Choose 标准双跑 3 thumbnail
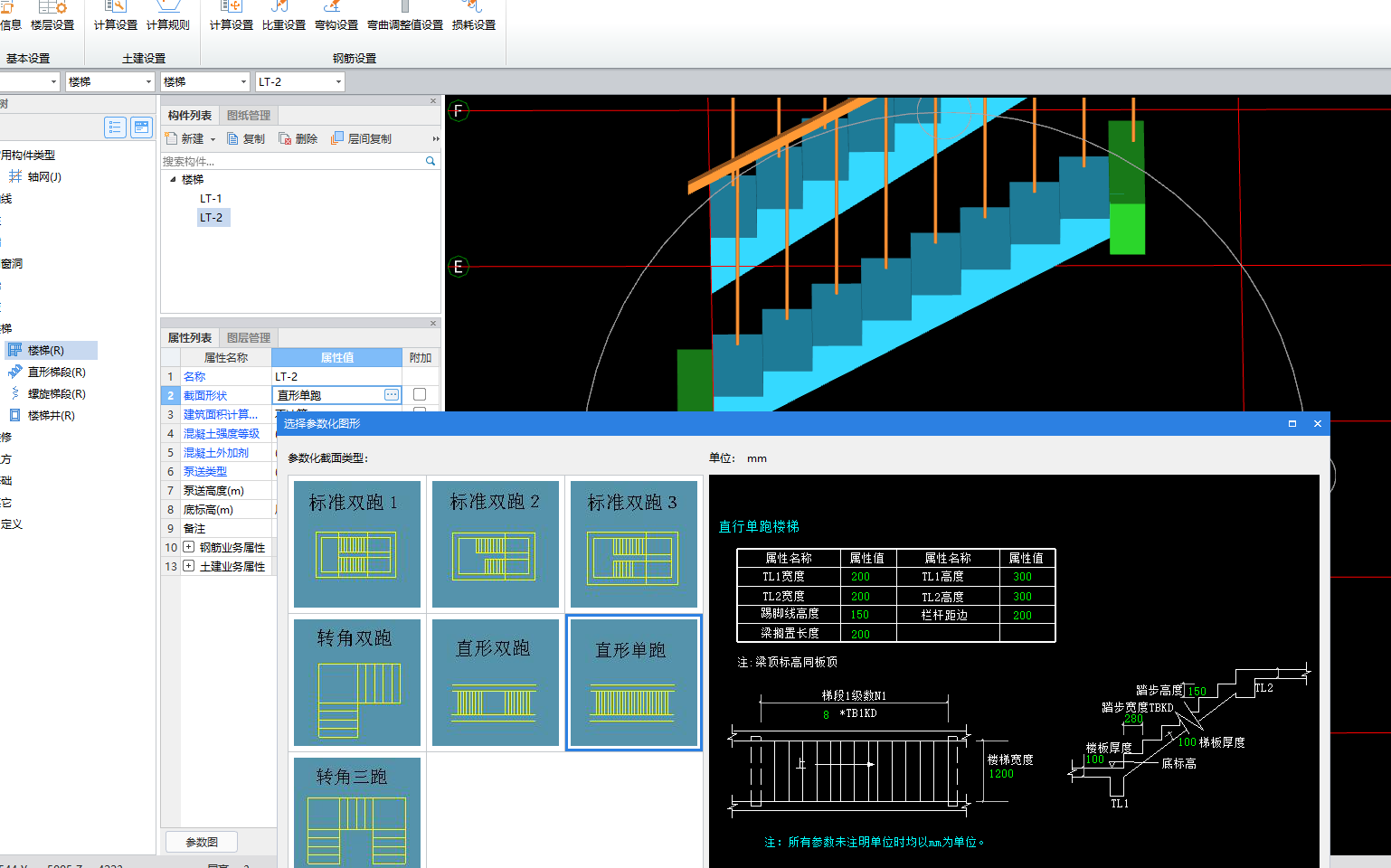The width and height of the screenshot is (1391, 868). 633,543
